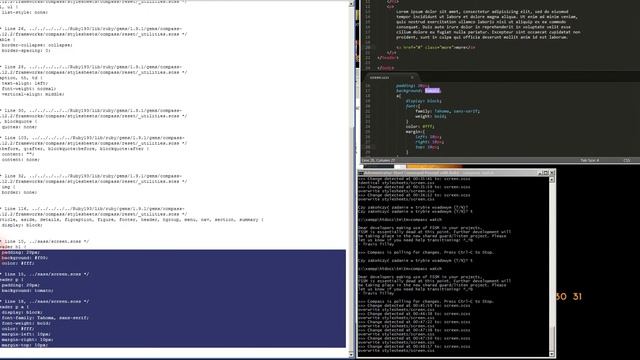Viewport: 640px width, 360px height.
Task: Click 'border-collapse: collapse;' in compiled CSS
Action: coord(37,45)
